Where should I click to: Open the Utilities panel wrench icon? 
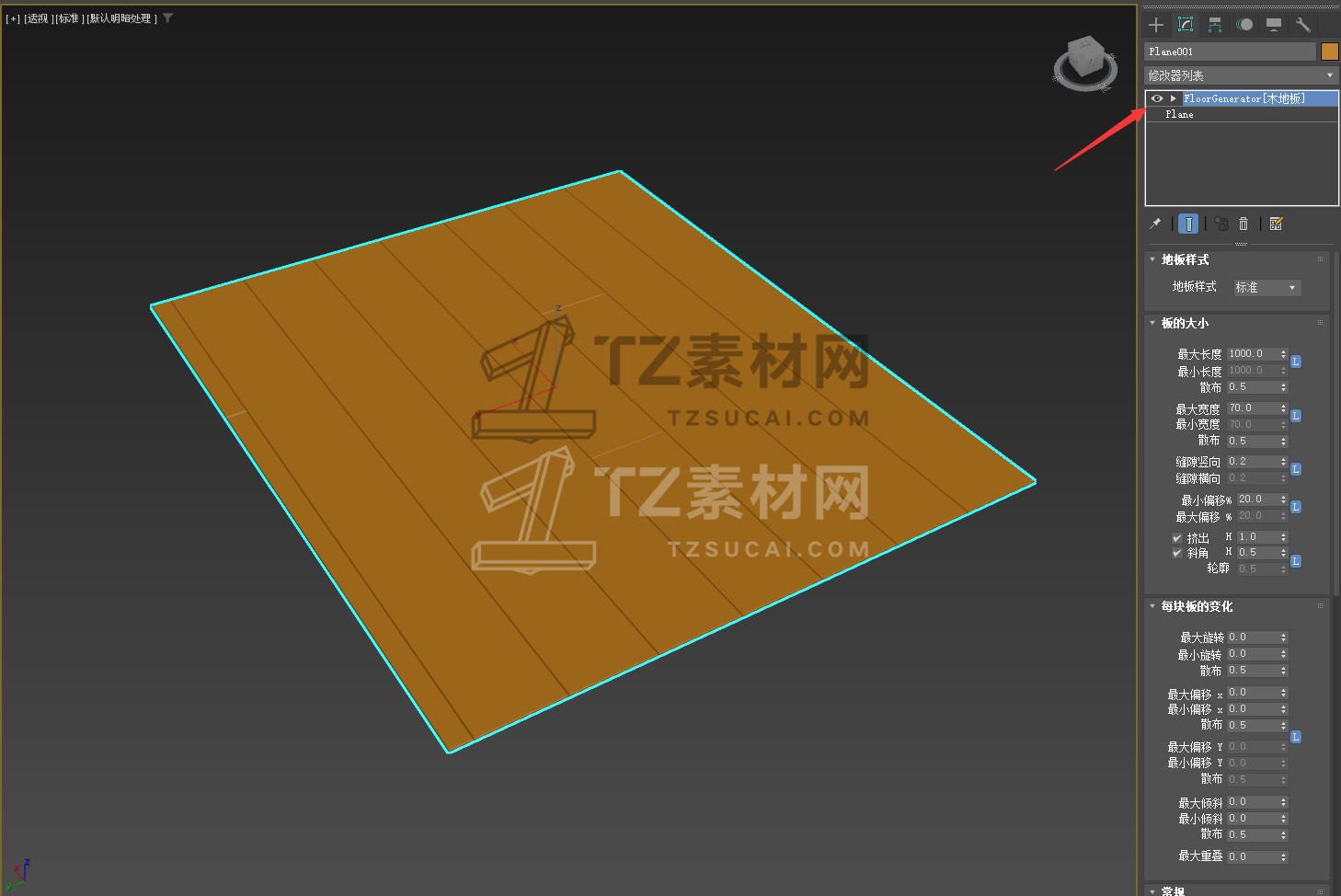coord(1302,25)
